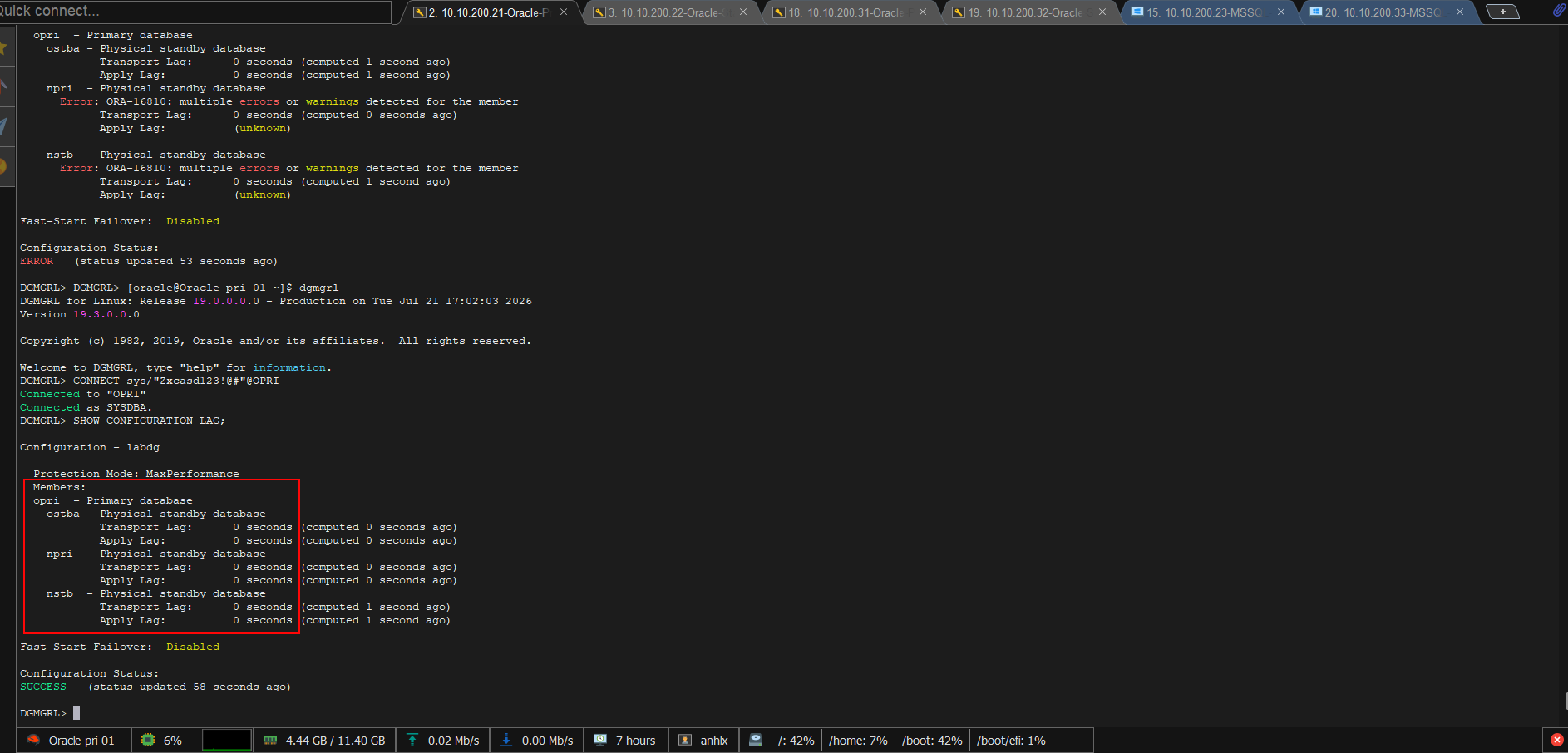Open a new tab with plus button
1568x753 pixels.
pos(1502,12)
